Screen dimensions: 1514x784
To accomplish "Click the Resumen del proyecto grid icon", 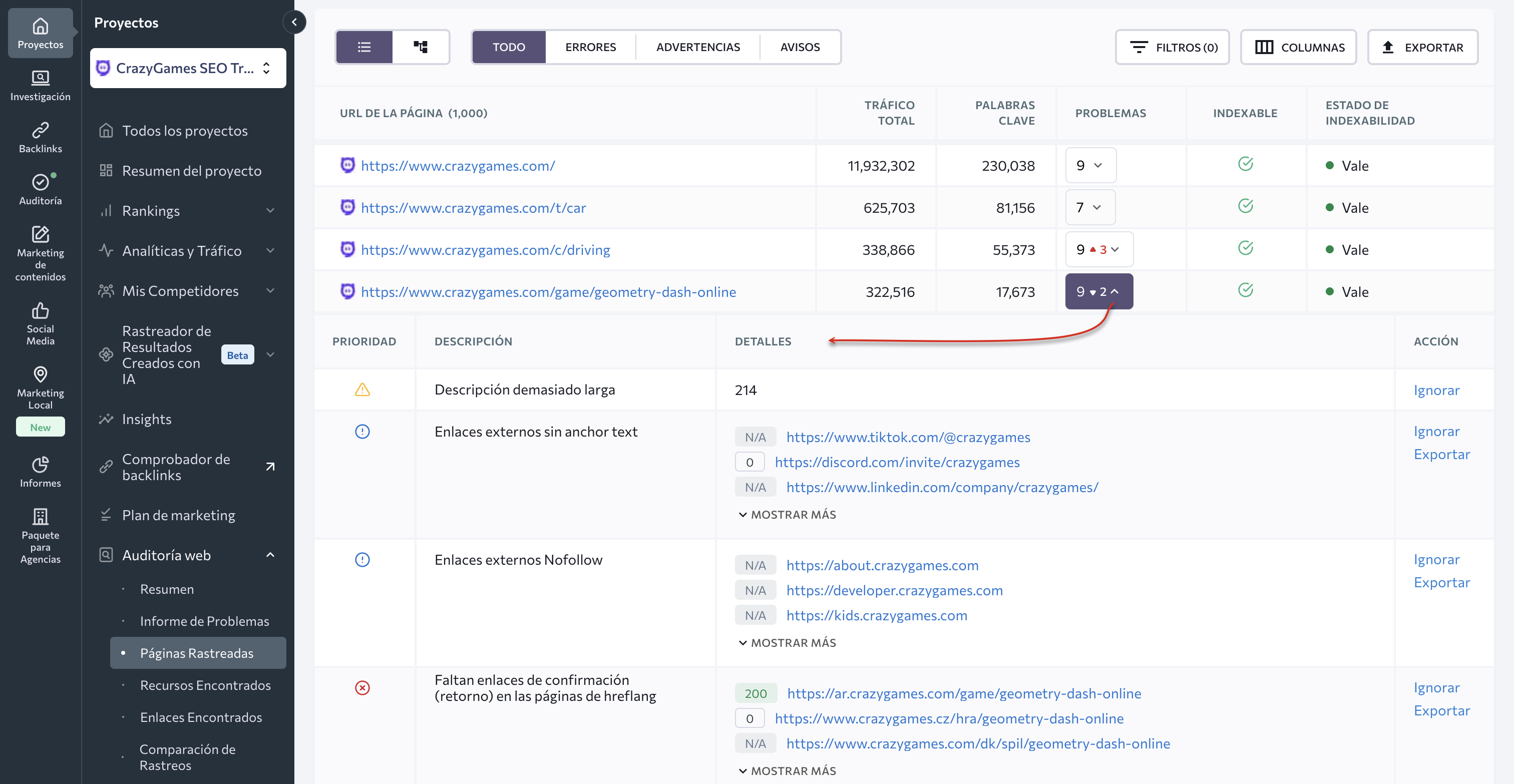I will pos(106,170).
